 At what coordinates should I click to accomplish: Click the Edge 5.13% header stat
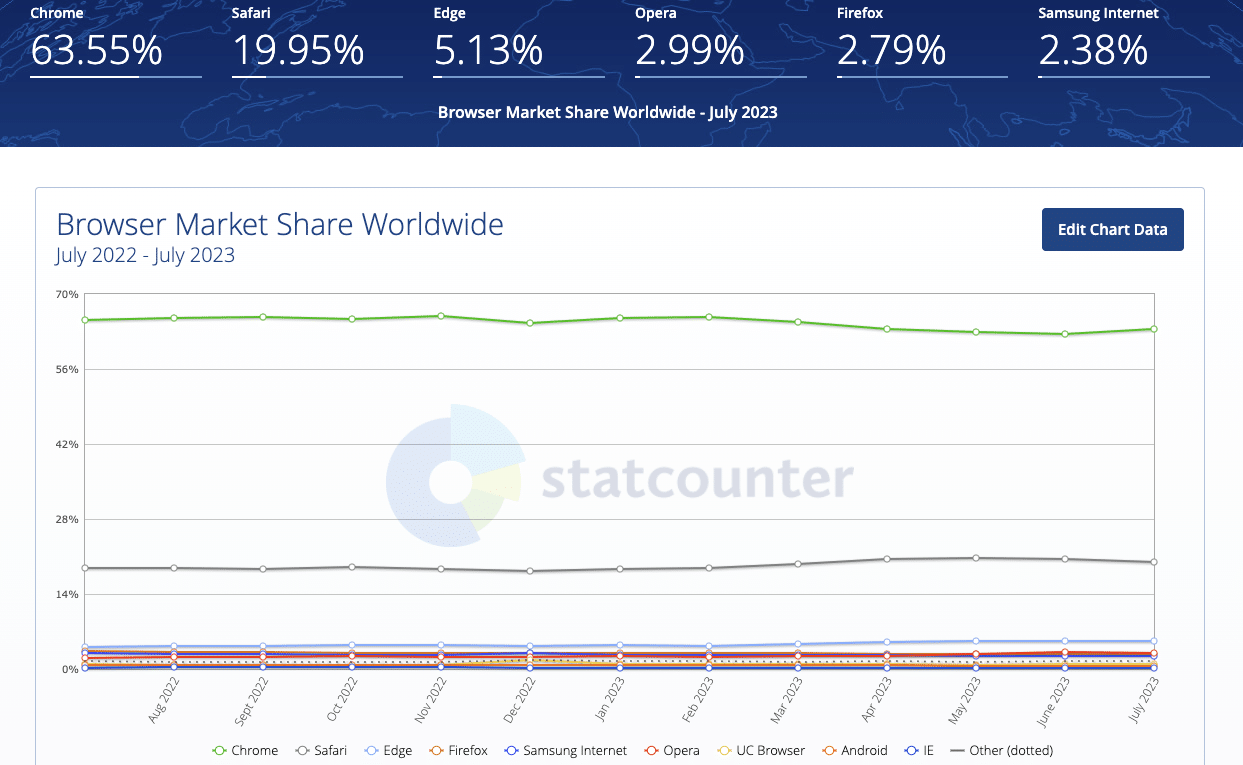tap(489, 50)
